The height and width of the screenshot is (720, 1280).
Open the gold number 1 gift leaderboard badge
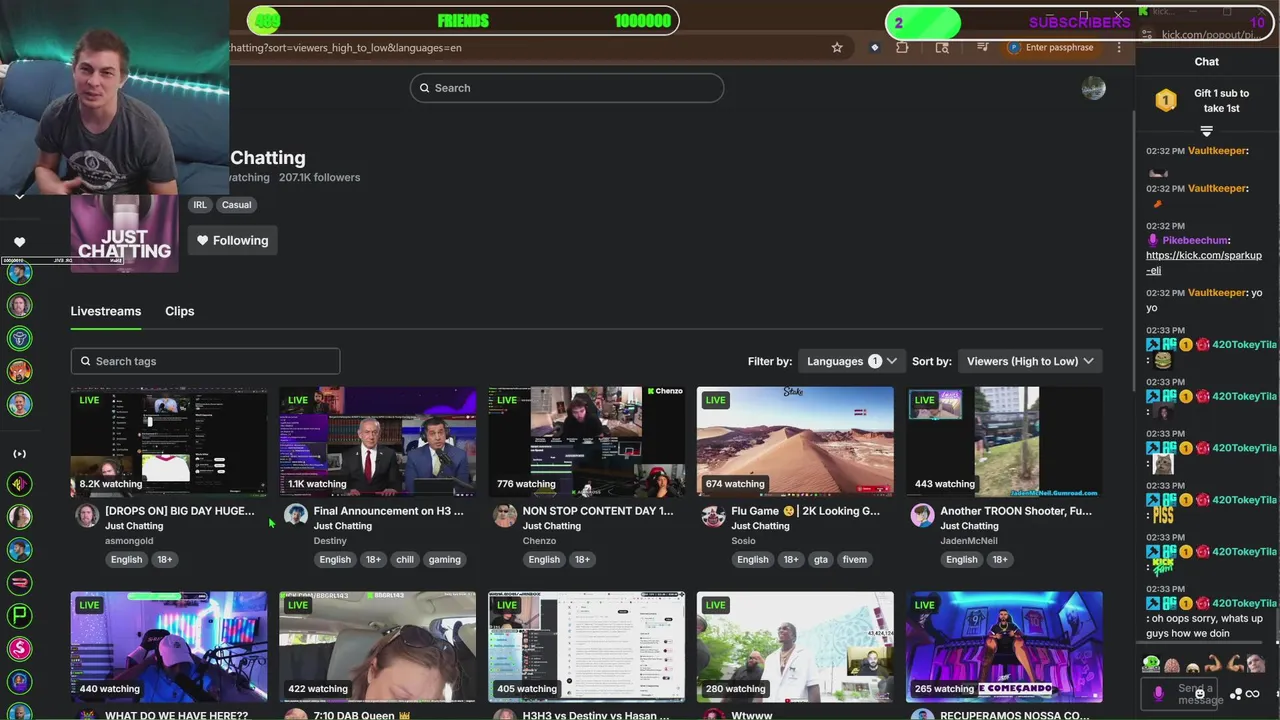[1165, 100]
